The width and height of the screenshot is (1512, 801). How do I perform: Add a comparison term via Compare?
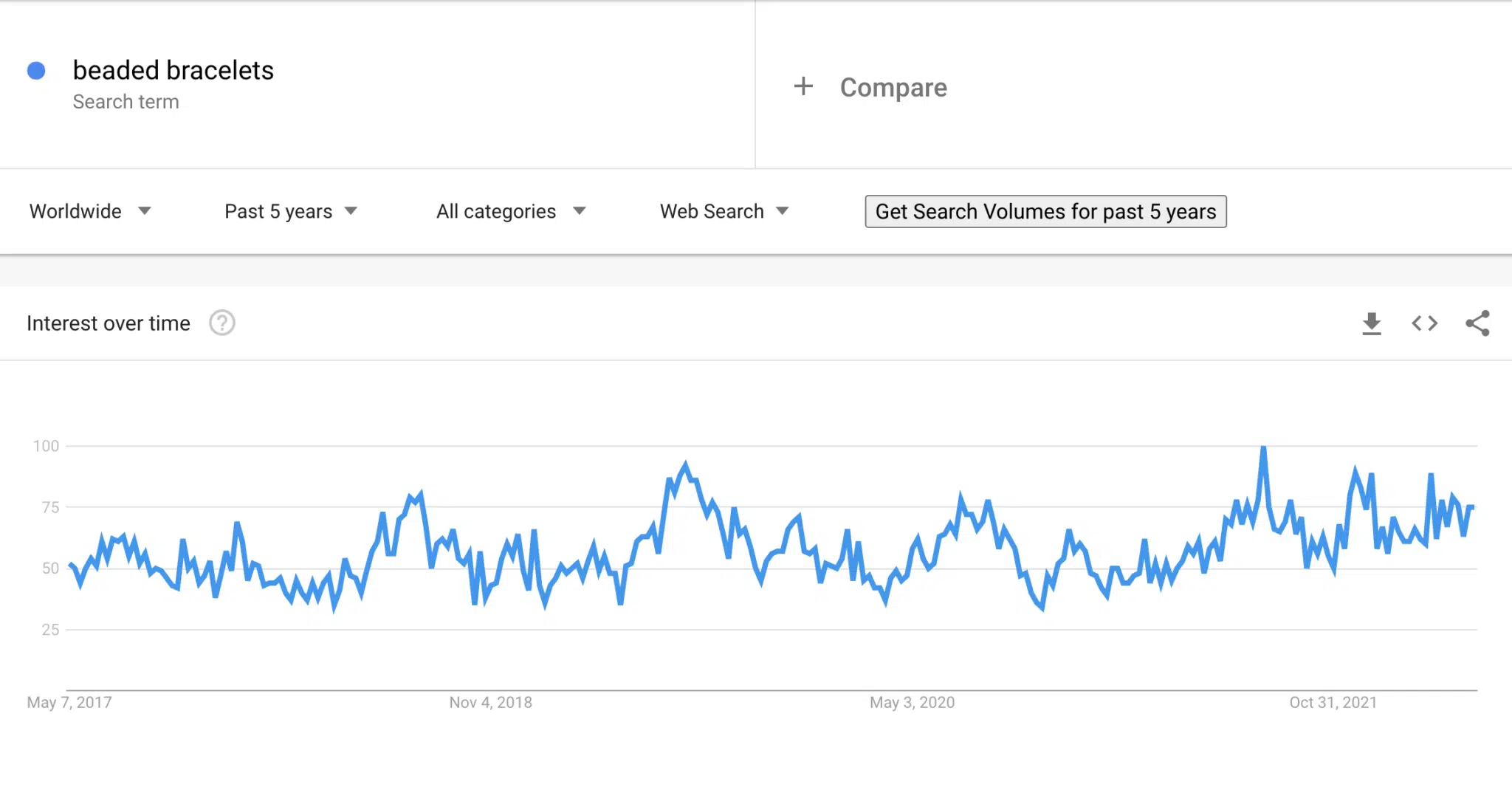click(x=893, y=87)
